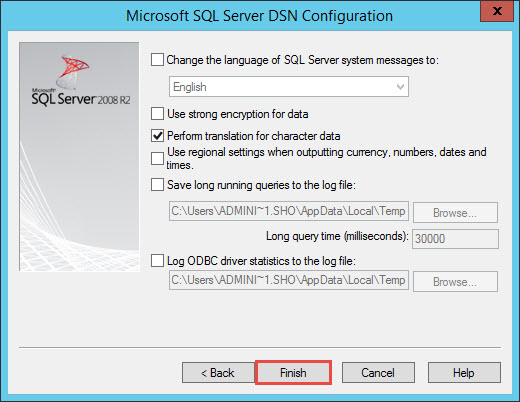The image size is (520, 402).
Task: Click the Microsoft SQL Server DSN Configuration title
Action: click(259, 16)
